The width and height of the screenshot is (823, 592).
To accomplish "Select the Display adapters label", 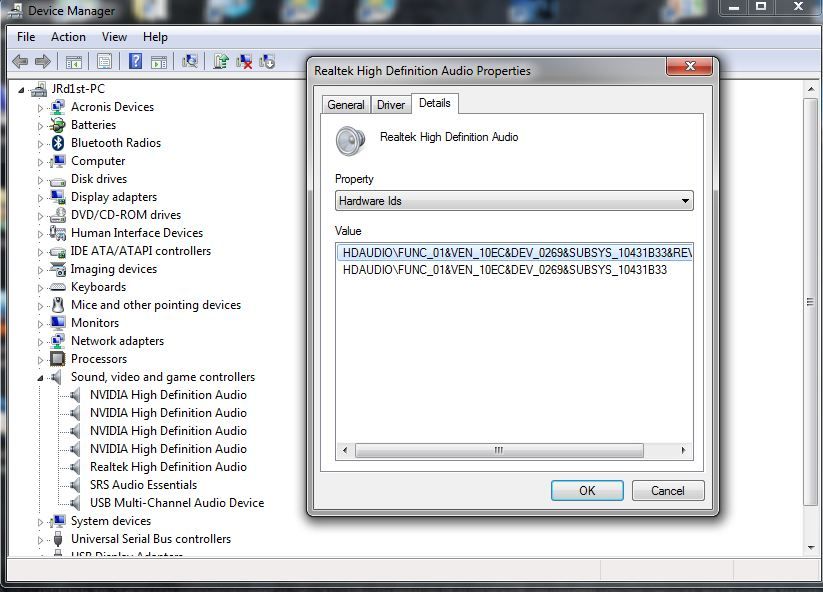I will coord(114,197).
